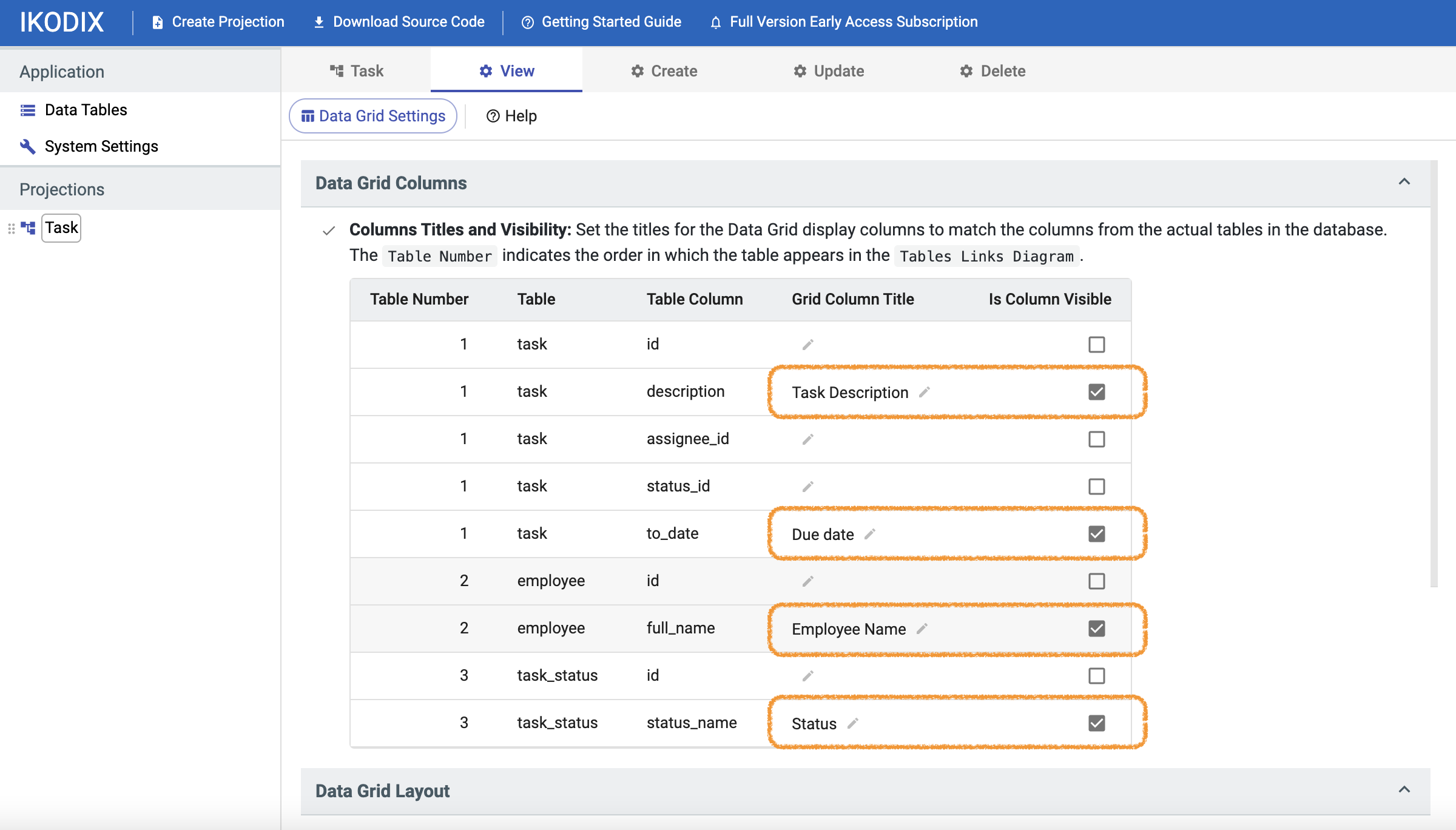Viewport: 1456px width, 830px height.
Task: Select the System Settings wrench icon
Action: point(27,146)
